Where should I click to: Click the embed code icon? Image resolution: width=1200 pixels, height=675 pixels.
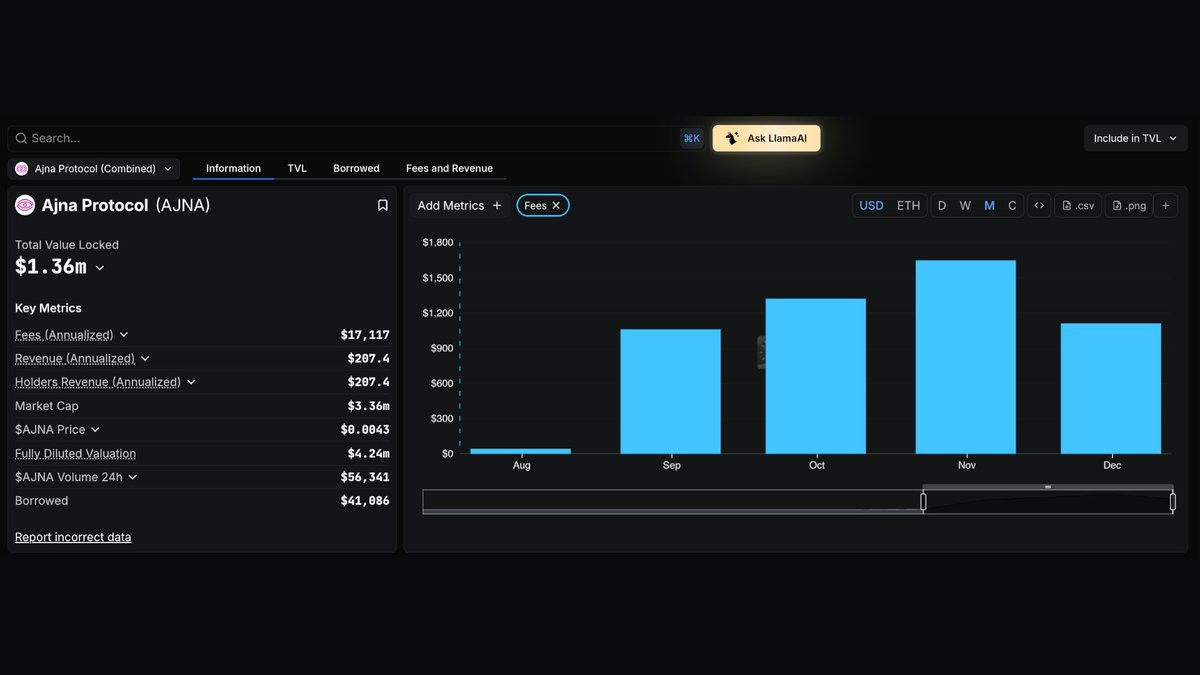pos(1039,205)
